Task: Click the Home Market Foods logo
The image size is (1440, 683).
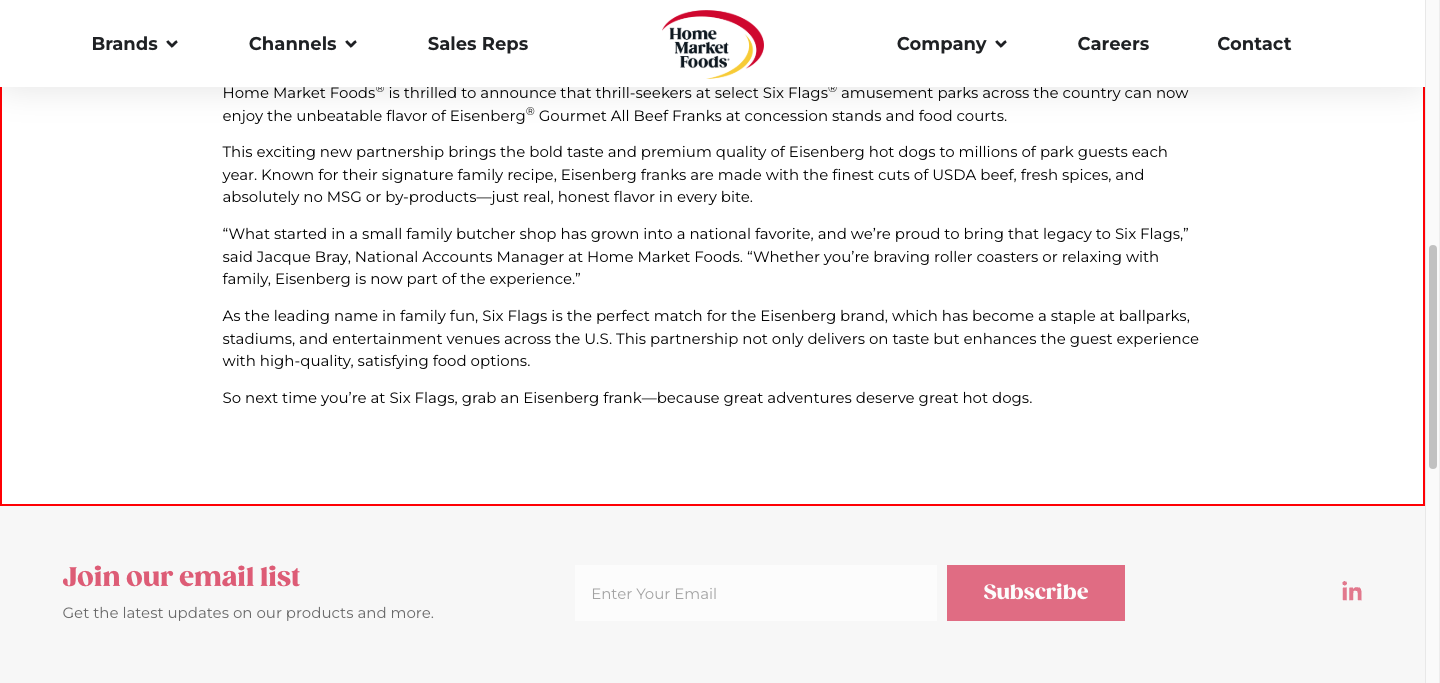Action: point(712,44)
